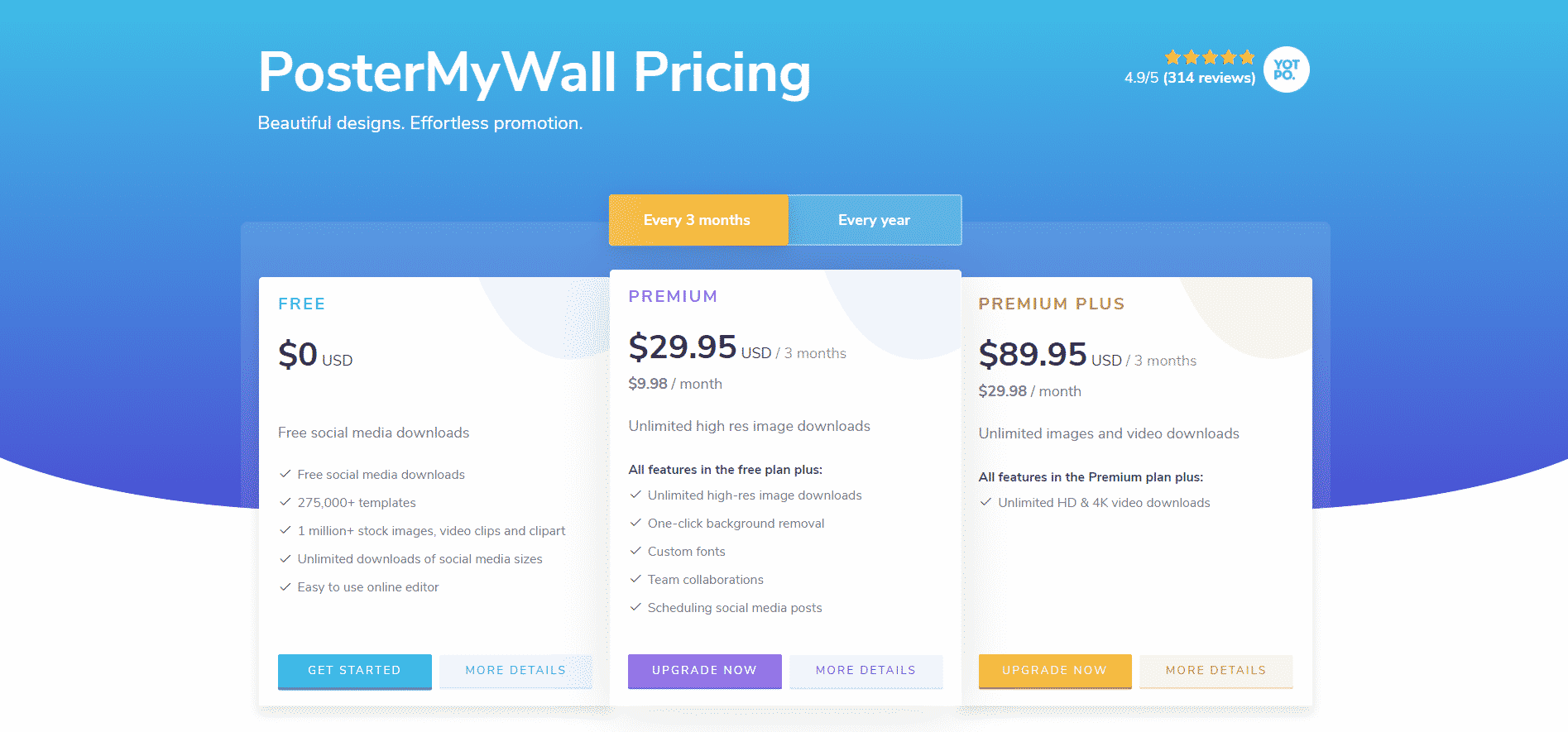The height and width of the screenshot is (732, 1568).
Task: Open More Details for the Free plan
Action: [515, 671]
